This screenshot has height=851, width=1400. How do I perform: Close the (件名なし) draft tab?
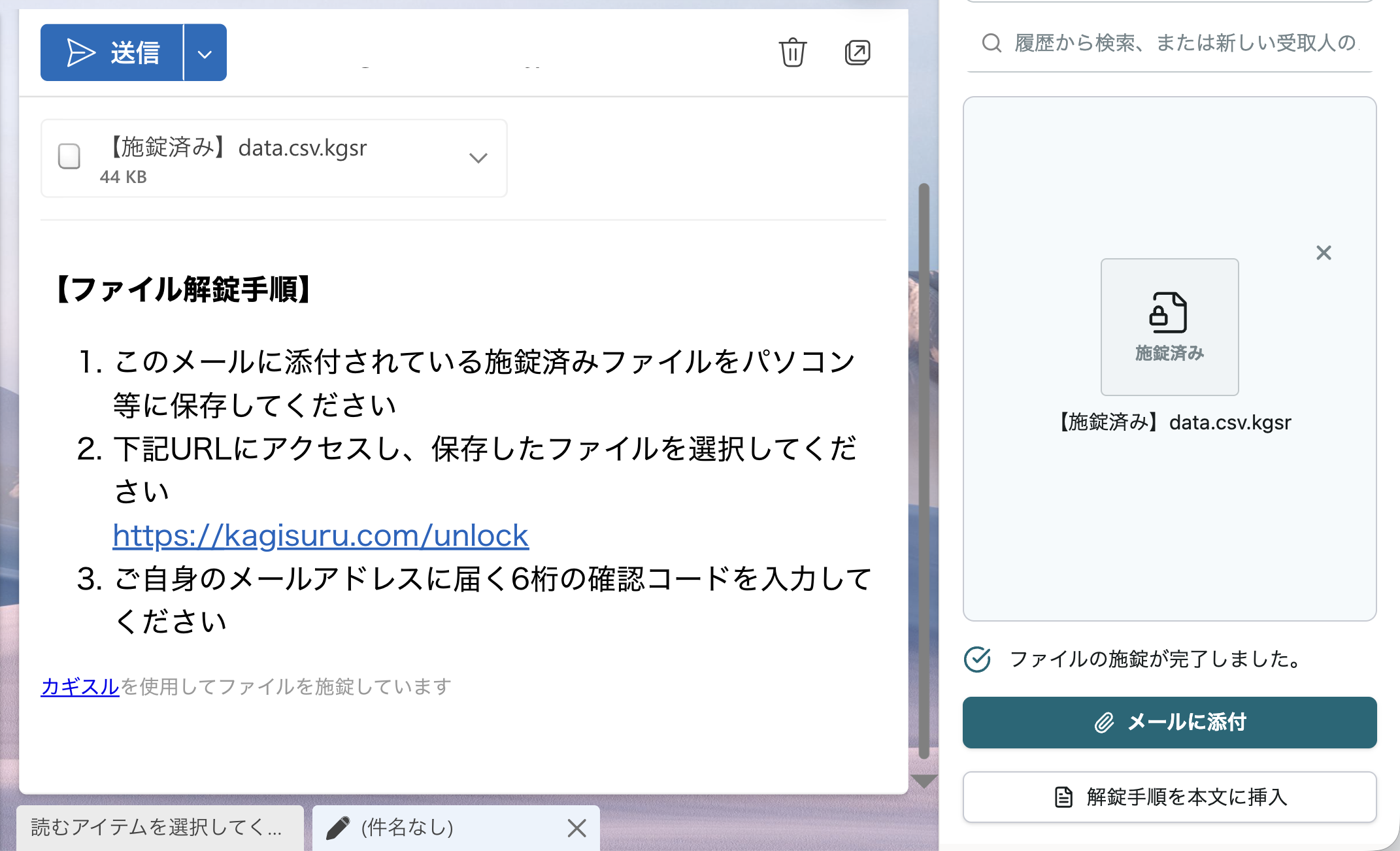coord(576,828)
